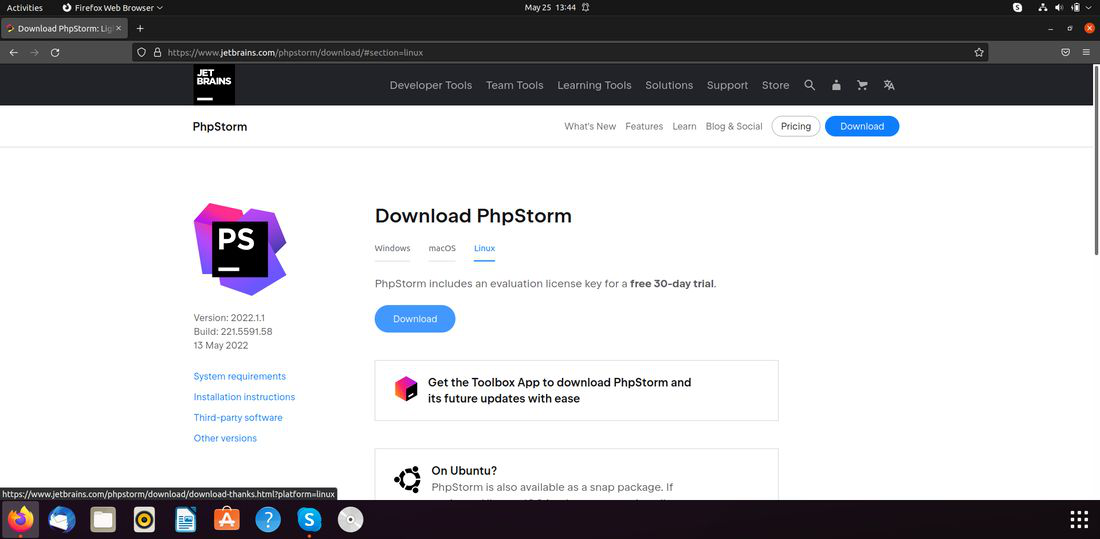The height and width of the screenshot is (539, 1100).
Task: Open the battery indicator in the top bar
Action: tap(1075, 8)
